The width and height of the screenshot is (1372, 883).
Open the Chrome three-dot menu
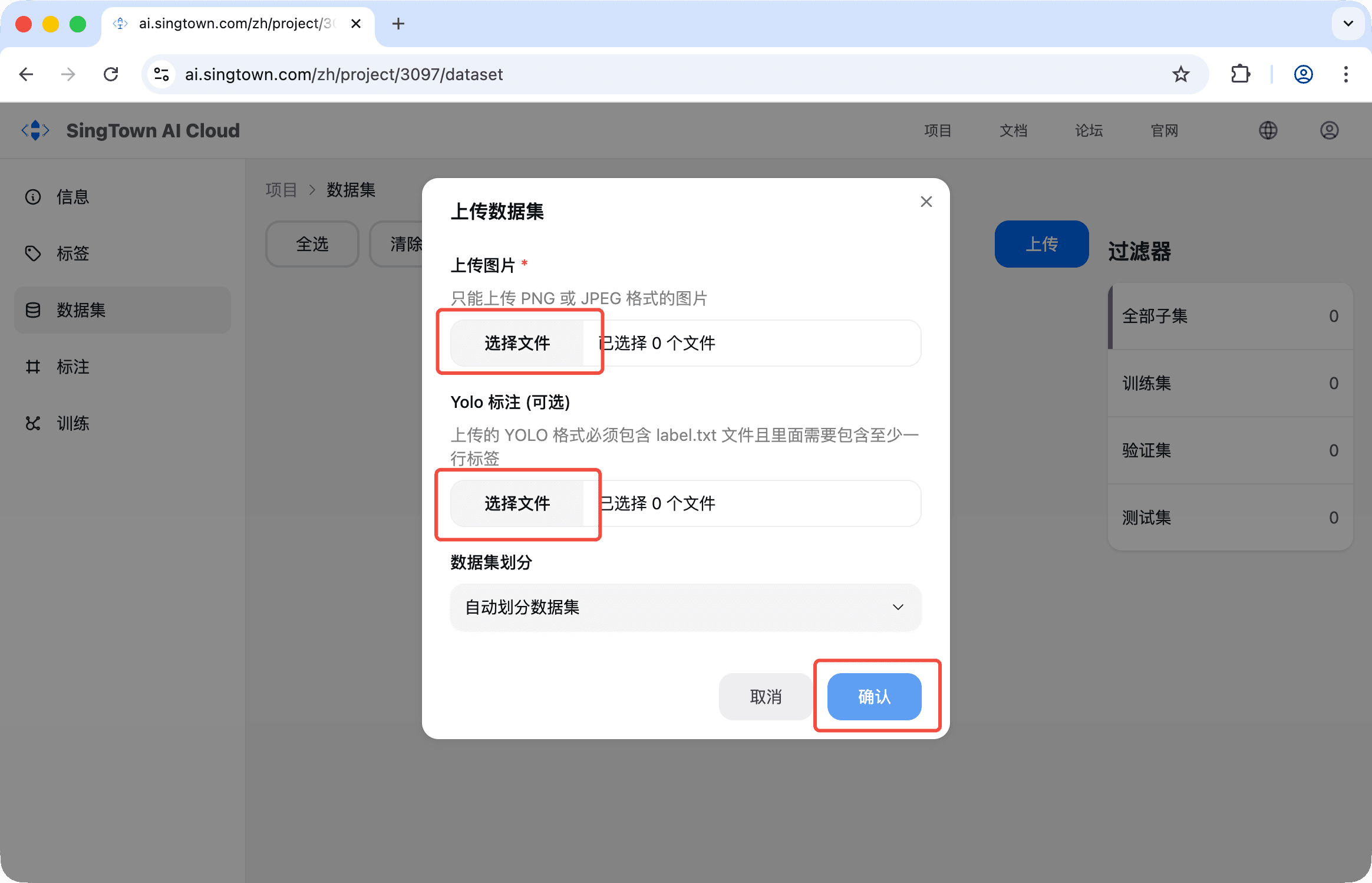click(1345, 74)
